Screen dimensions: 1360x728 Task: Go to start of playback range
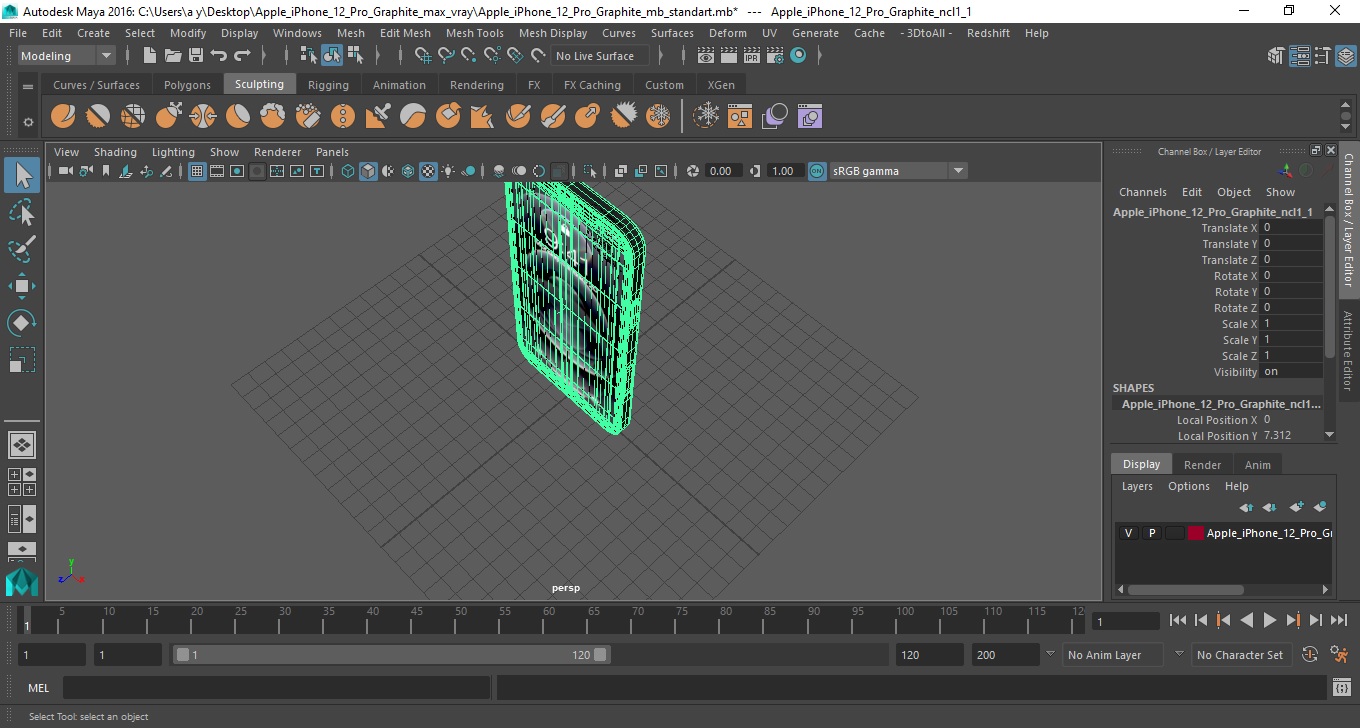click(1178, 621)
